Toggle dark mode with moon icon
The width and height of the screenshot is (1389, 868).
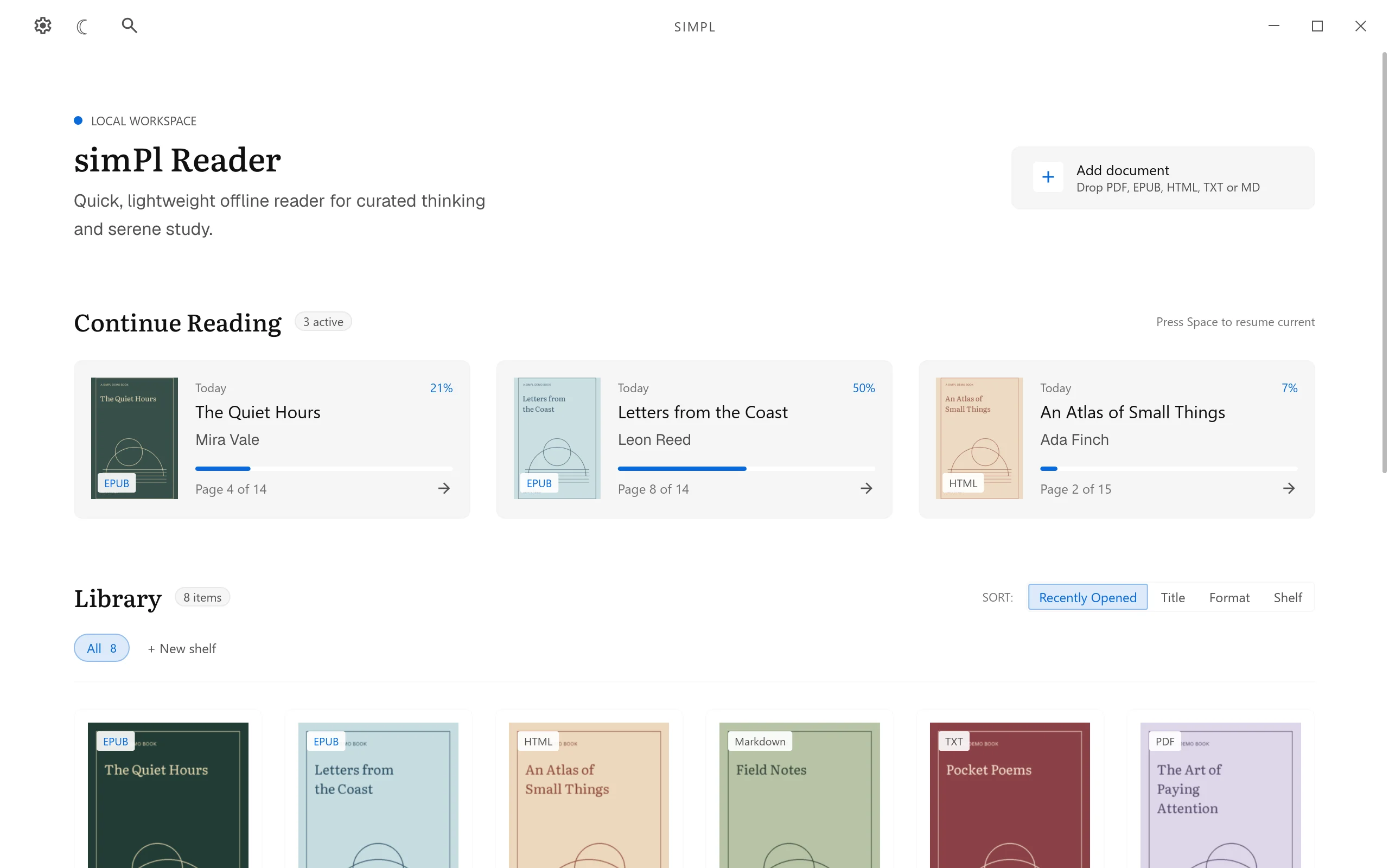pyautogui.click(x=82, y=27)
